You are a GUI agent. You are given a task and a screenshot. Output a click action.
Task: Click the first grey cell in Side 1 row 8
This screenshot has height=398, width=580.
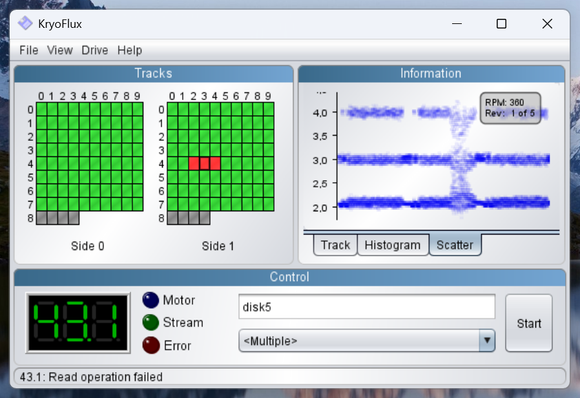[x=172, y=218]
